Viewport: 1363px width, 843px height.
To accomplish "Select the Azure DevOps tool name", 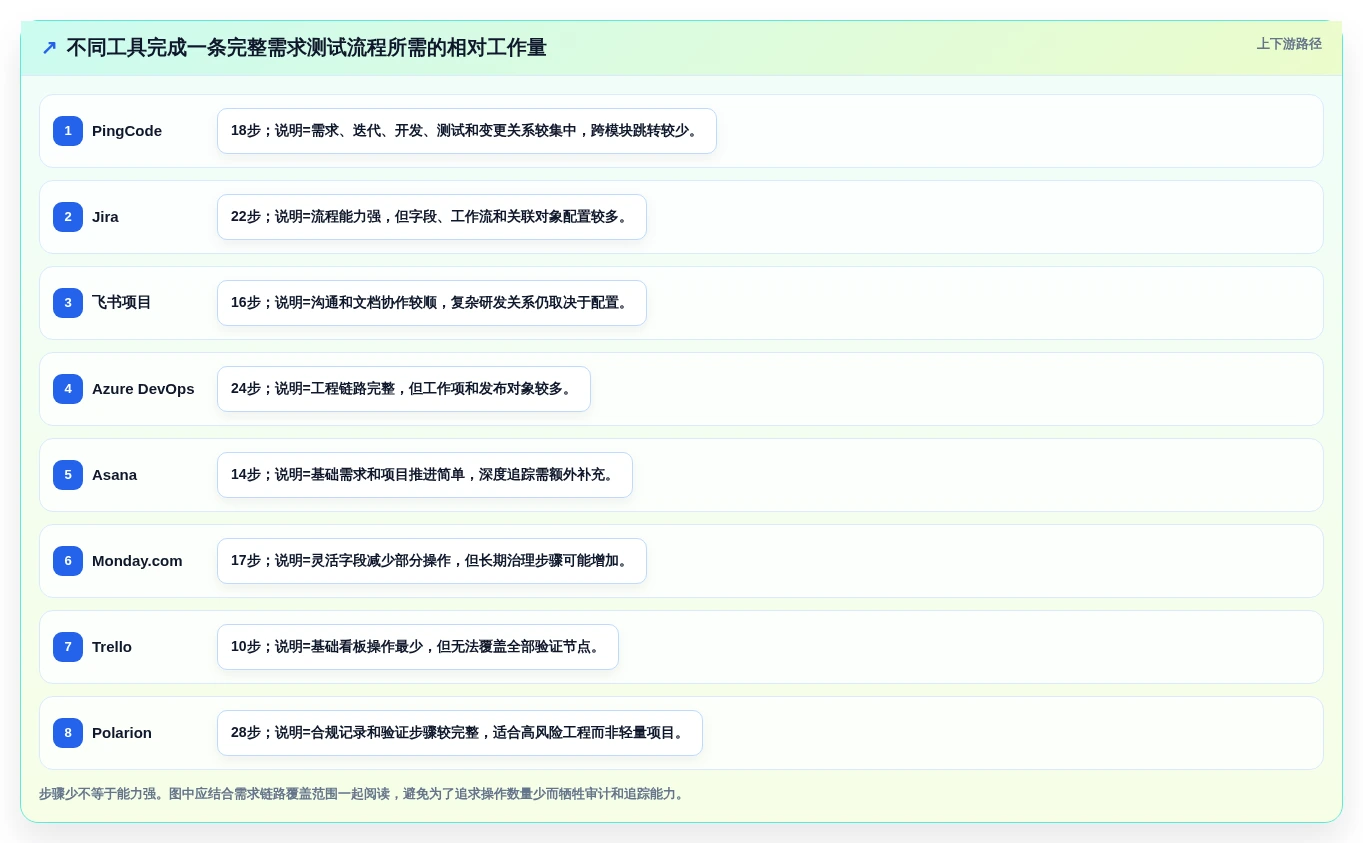I will pos(143,389).
